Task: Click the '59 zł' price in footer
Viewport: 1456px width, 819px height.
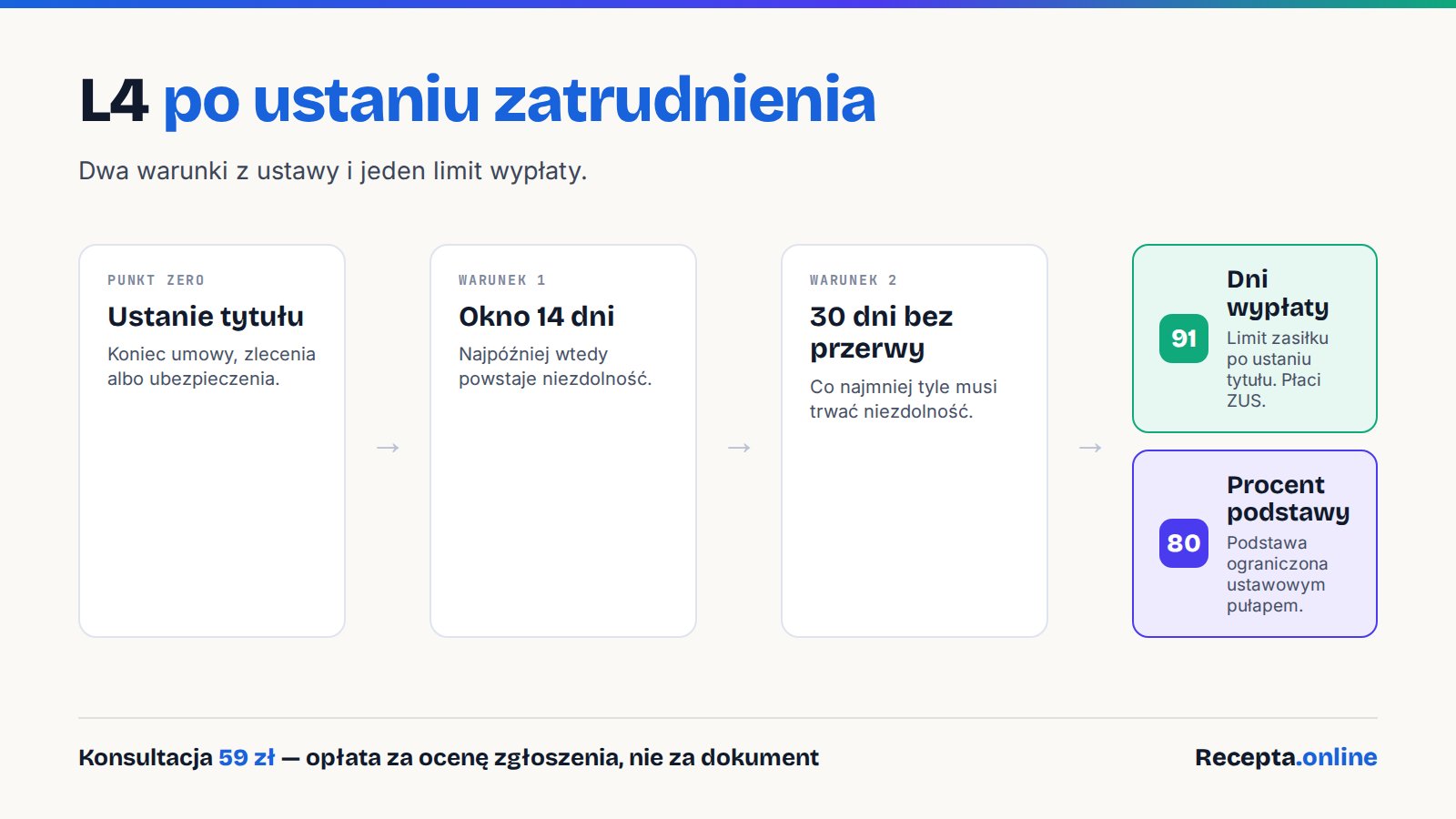Action: click(247, 757)
